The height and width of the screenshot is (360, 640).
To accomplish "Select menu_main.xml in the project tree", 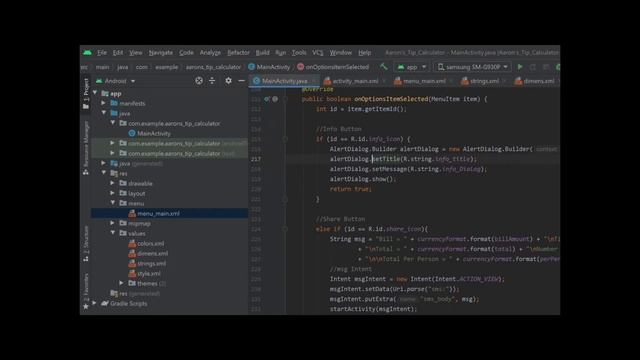I will click(x=154, y=213).
